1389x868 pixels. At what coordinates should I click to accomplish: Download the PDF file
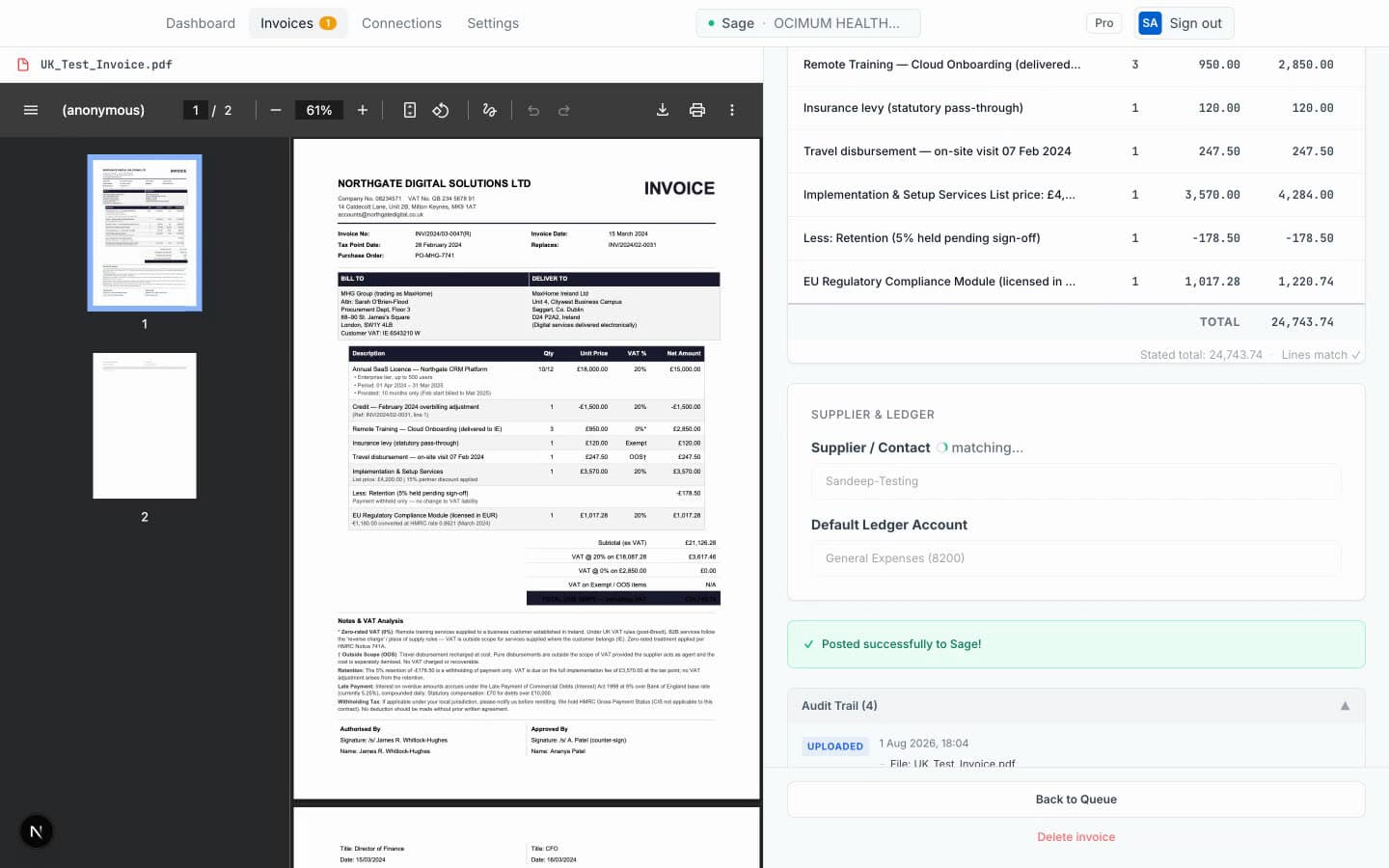[663, 110]
